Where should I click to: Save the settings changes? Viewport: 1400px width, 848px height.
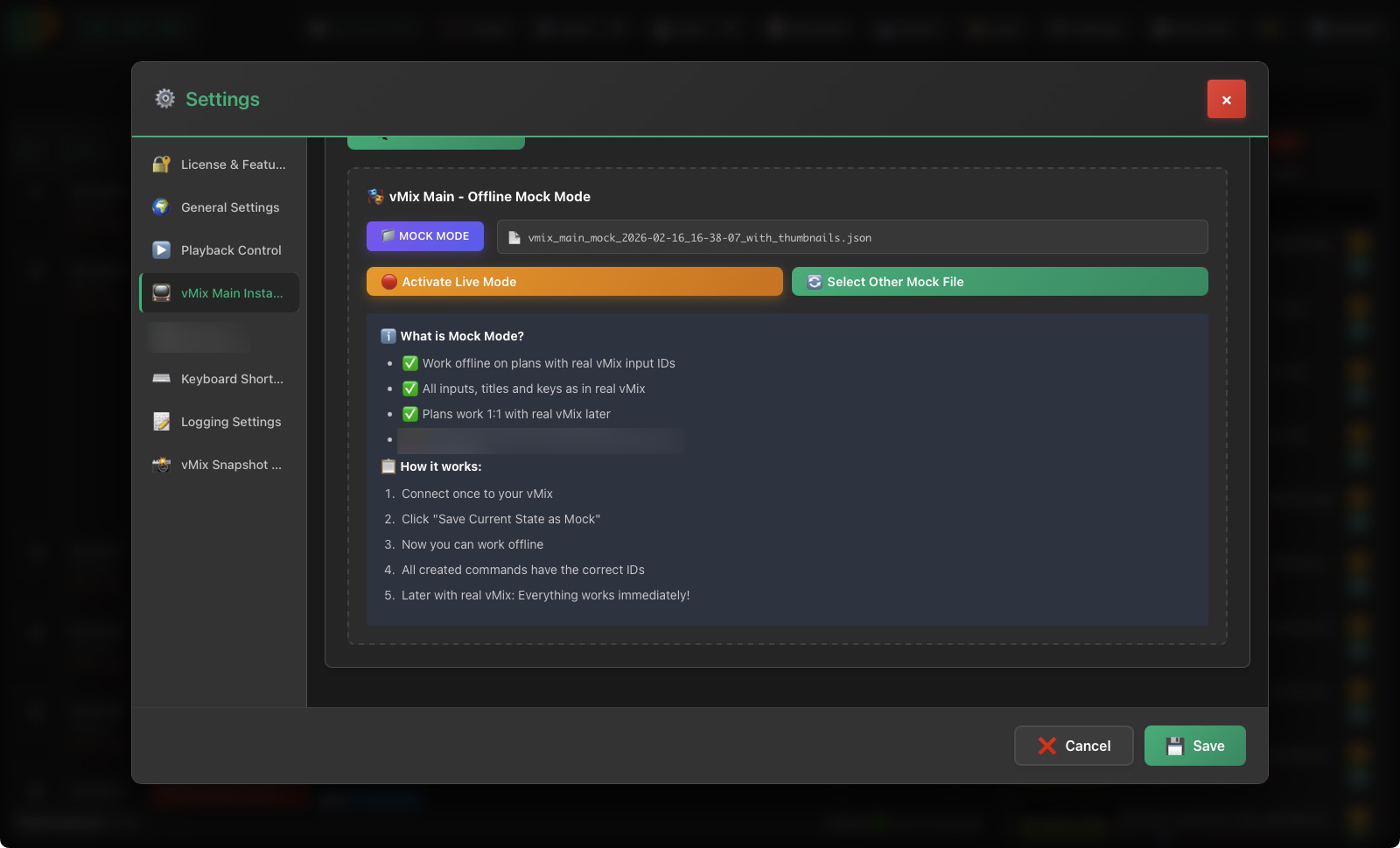tap(1195, 745)
